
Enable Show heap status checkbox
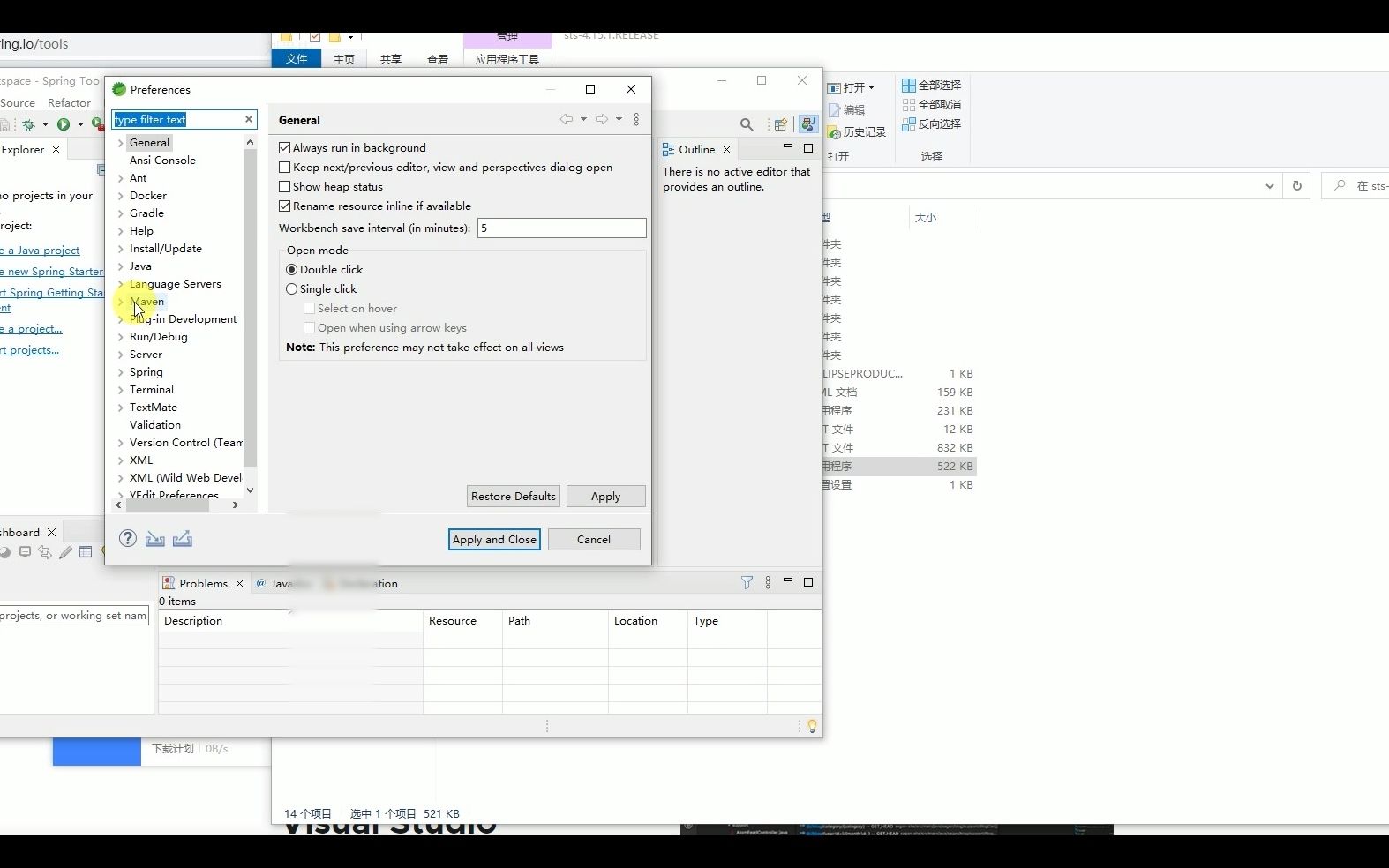pos(284,186)
